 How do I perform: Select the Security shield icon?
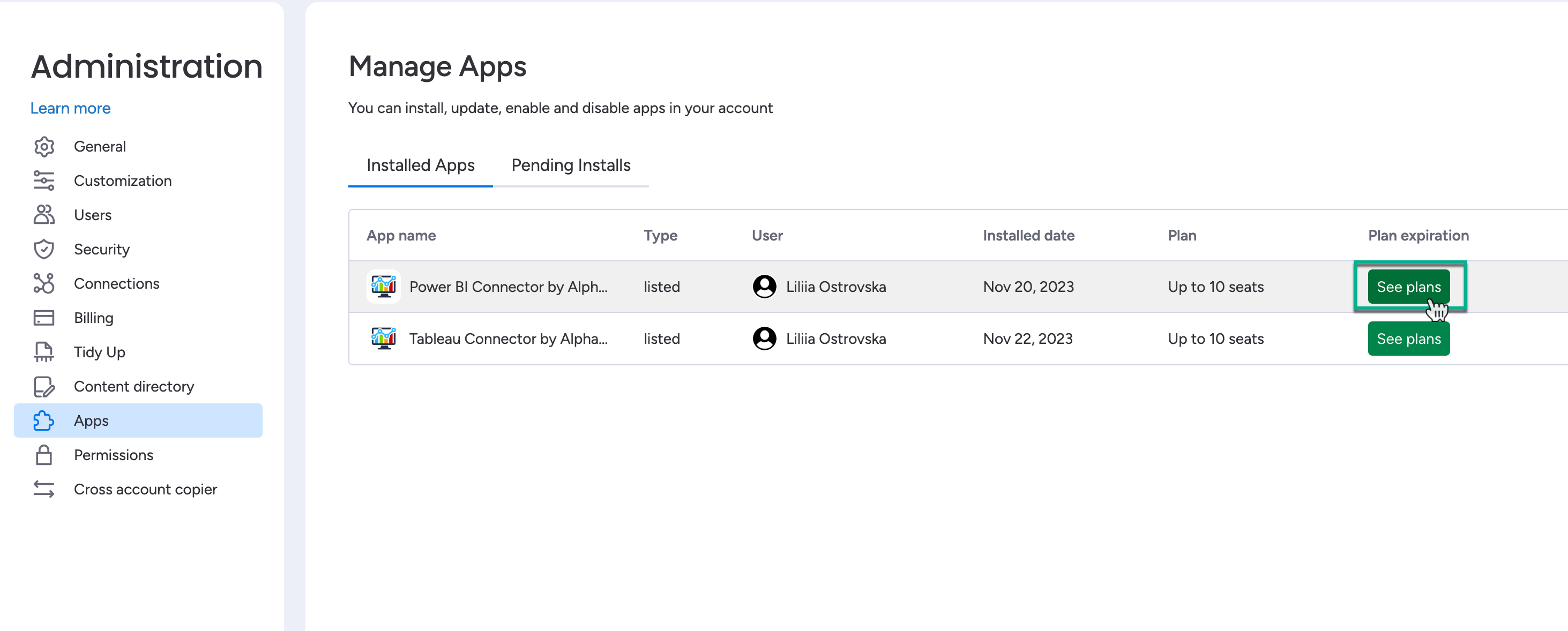[44, 250]
